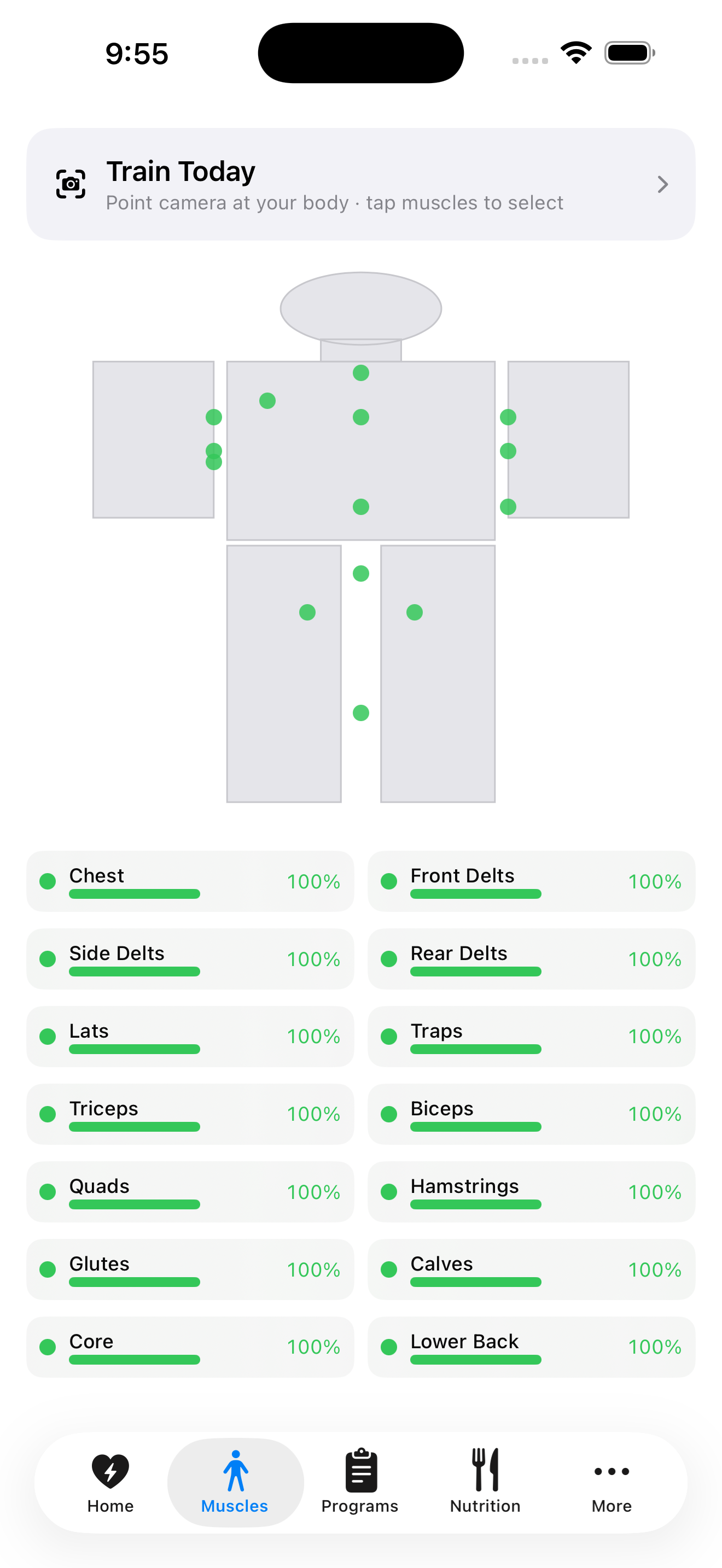Screen dimensions: 722x1568
Task: Tap the More three-dots icon
Action: point(611,1471)
